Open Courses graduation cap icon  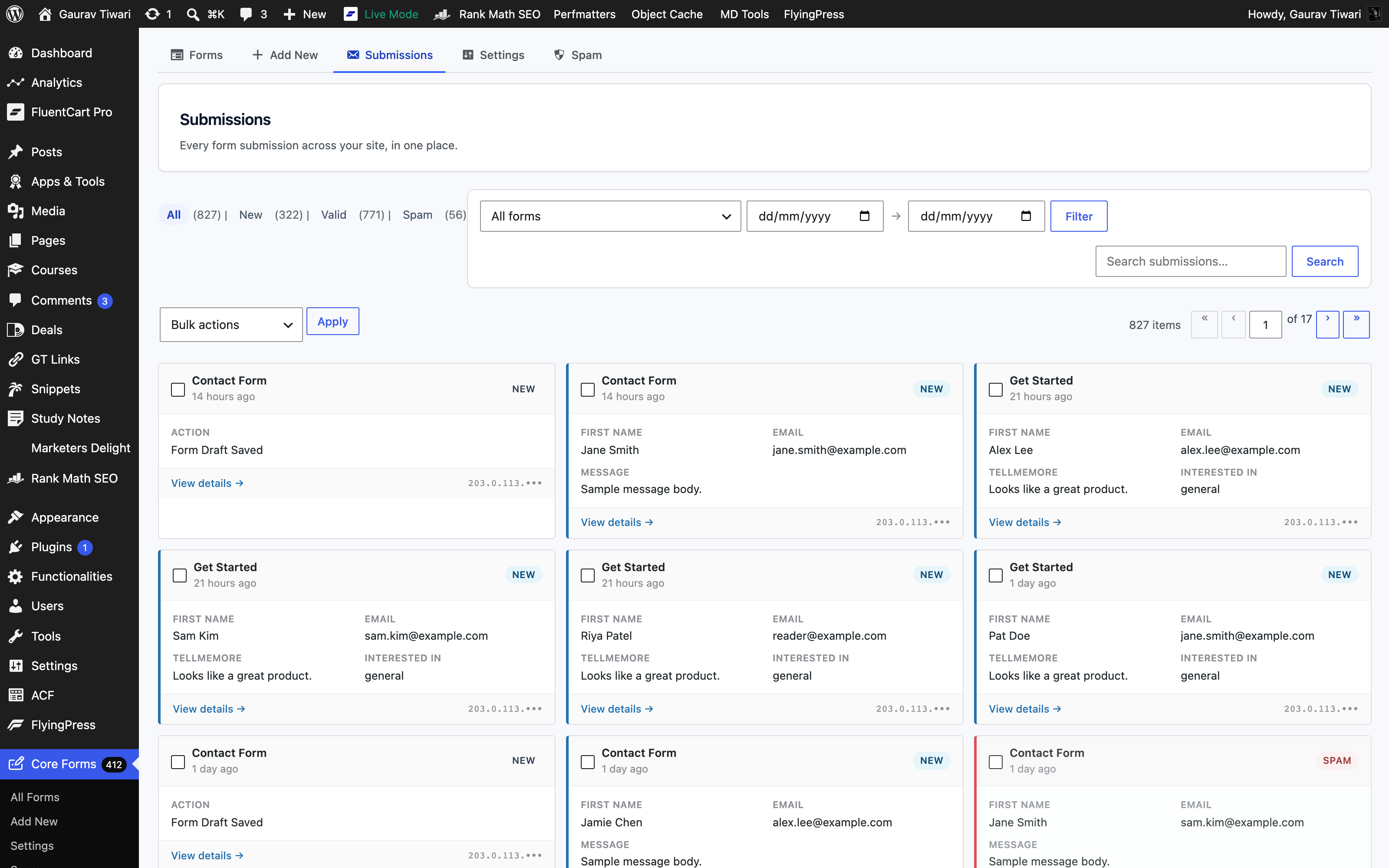coord(16,270)
